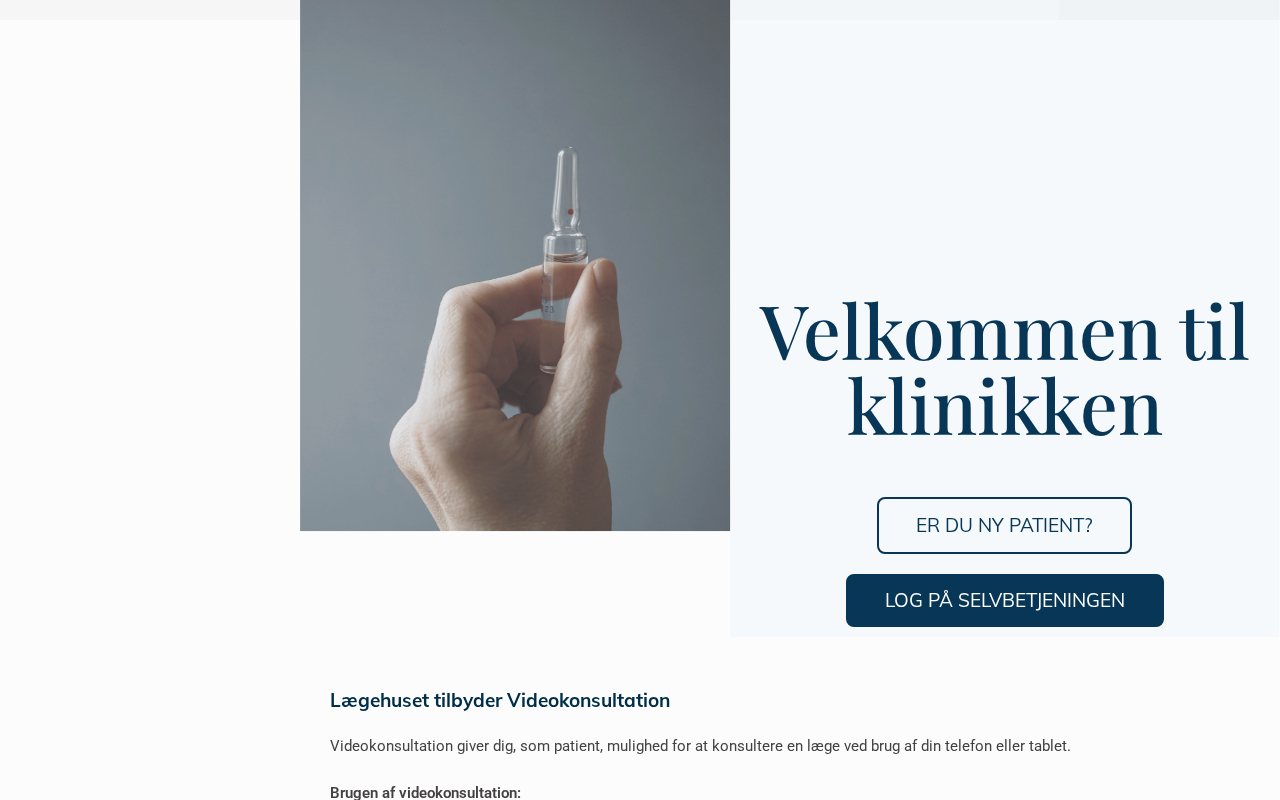Click the Videokonsultation giver dig paragraph
This screenshot has height=800, width=1280.
(700, 746)
